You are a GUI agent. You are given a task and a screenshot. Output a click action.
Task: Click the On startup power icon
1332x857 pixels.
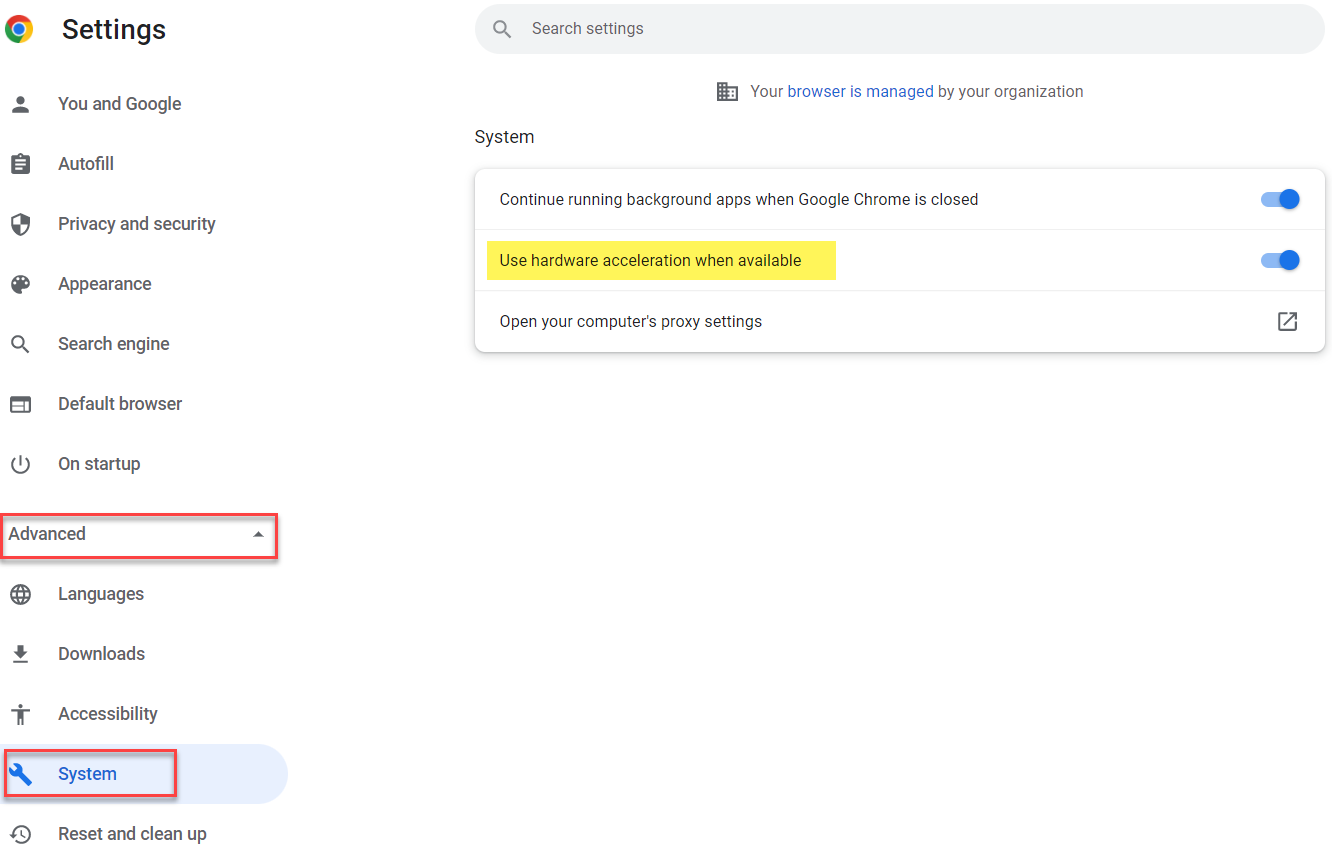tap(20, 464)
